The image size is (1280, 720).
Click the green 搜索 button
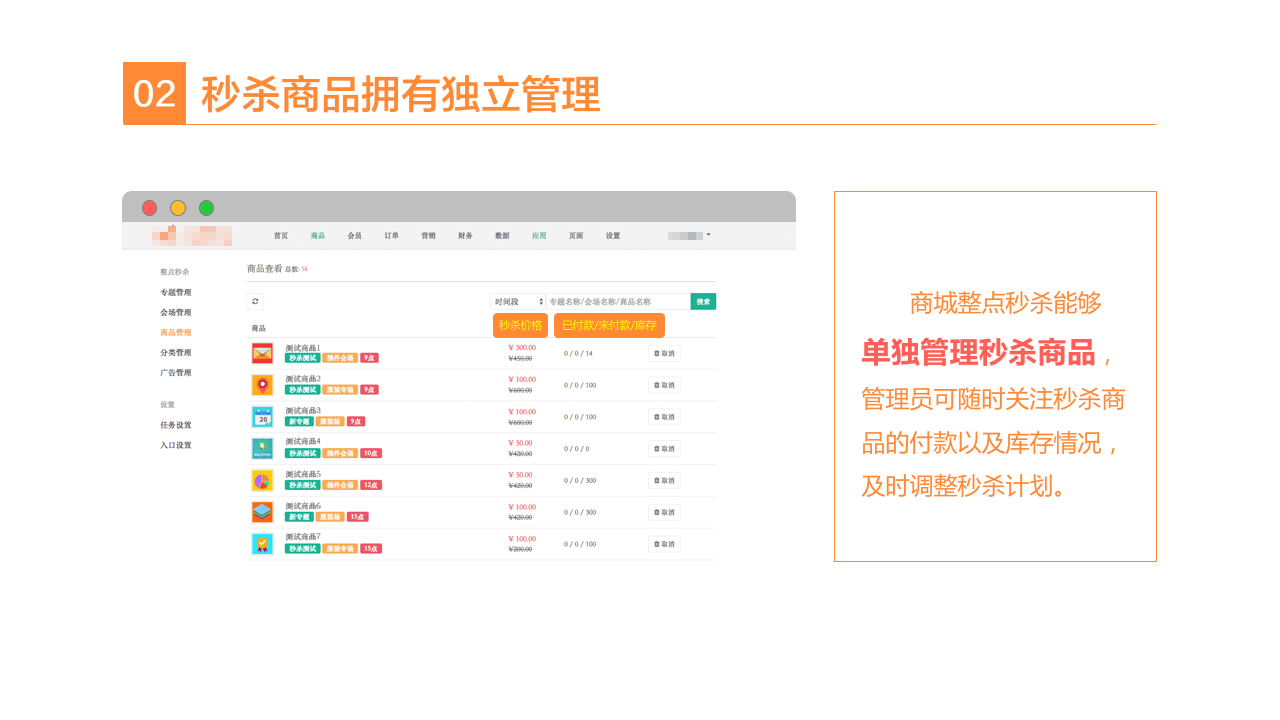point(703,301)
